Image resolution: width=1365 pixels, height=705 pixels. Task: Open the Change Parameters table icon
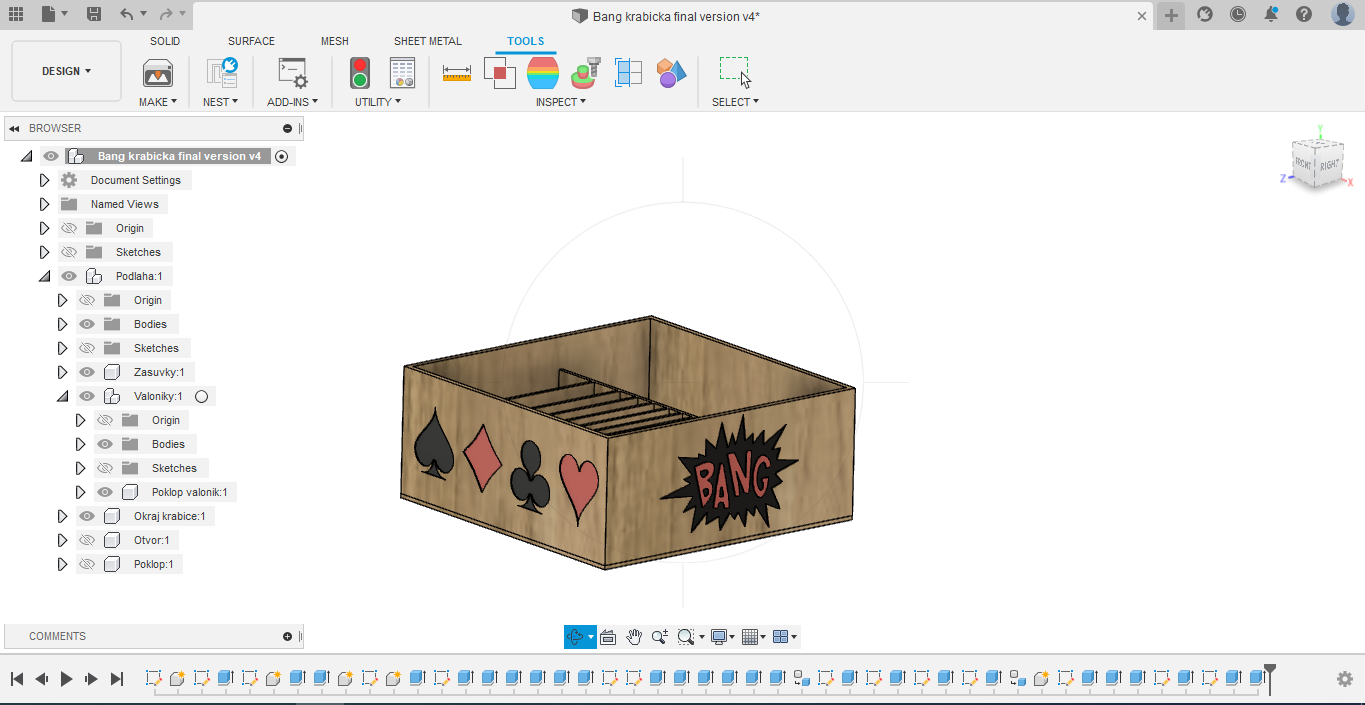[x=402, y=73]
